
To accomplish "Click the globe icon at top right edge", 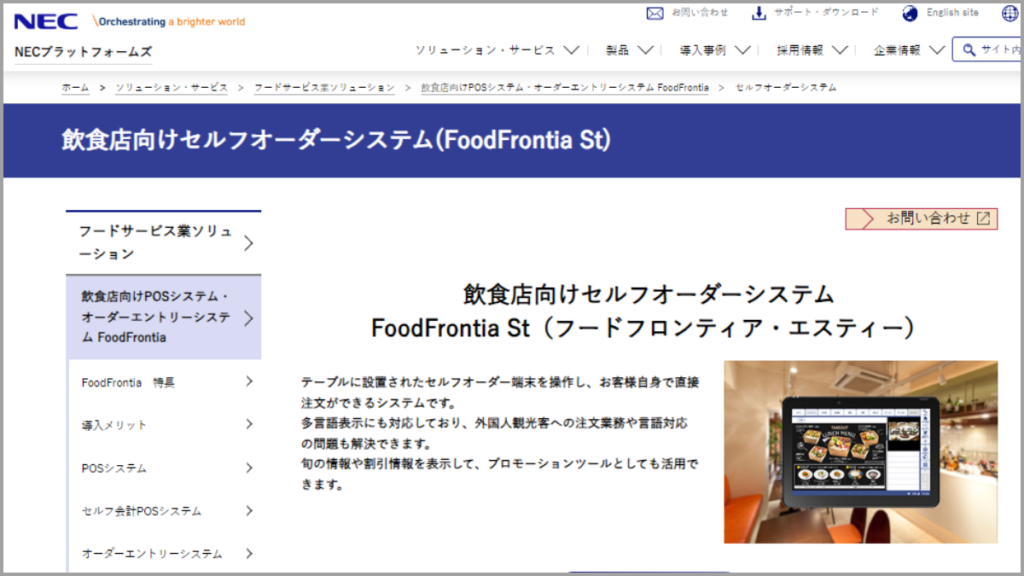I will click(x=1008, y=13).
